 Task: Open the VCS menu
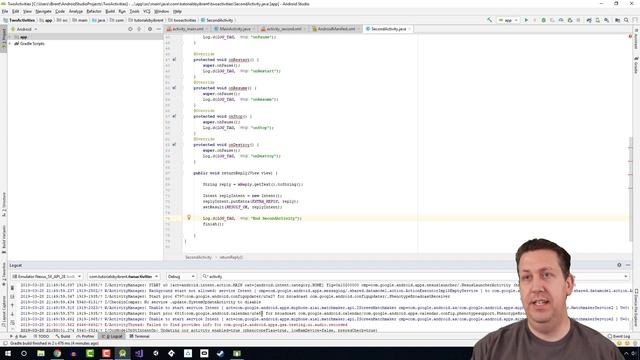(x=147, y=11)
